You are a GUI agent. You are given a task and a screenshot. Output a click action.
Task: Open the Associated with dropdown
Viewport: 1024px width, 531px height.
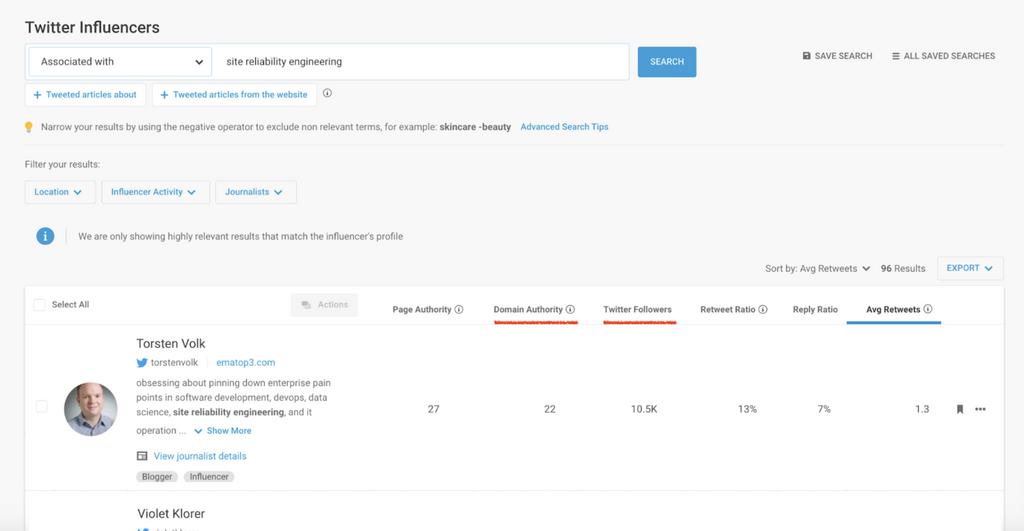pos(119,62)
